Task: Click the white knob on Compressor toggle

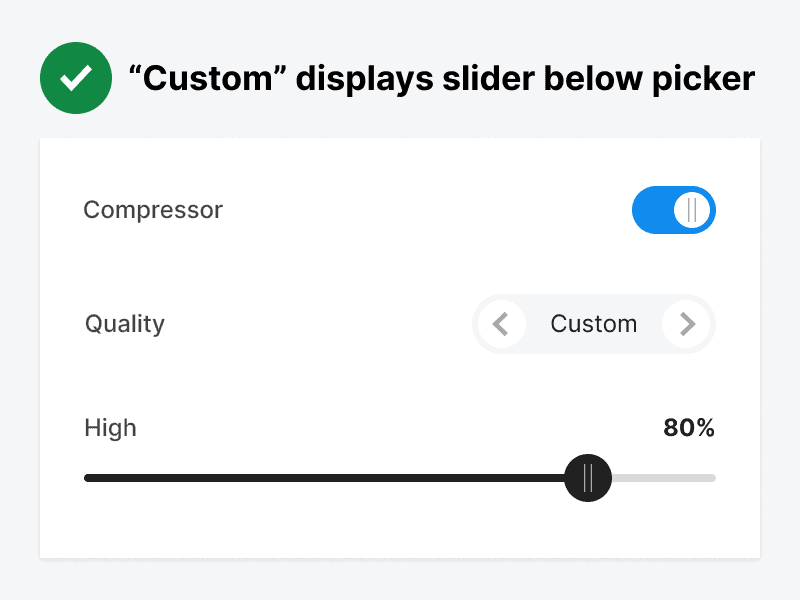Action: 692,210
